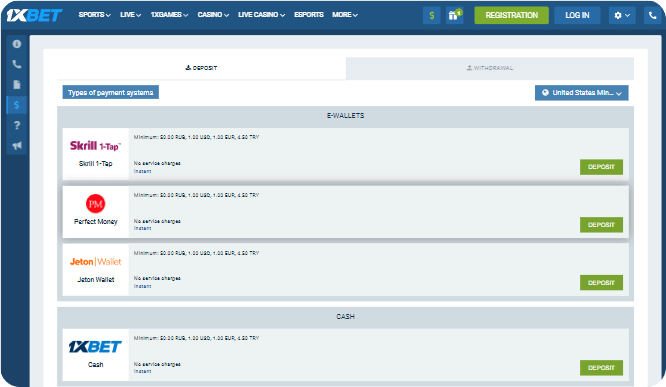Click the Perfect Money label text
The height and width of the screenshot is (387, 666).
pyautogui.click(x=96, y=222)
